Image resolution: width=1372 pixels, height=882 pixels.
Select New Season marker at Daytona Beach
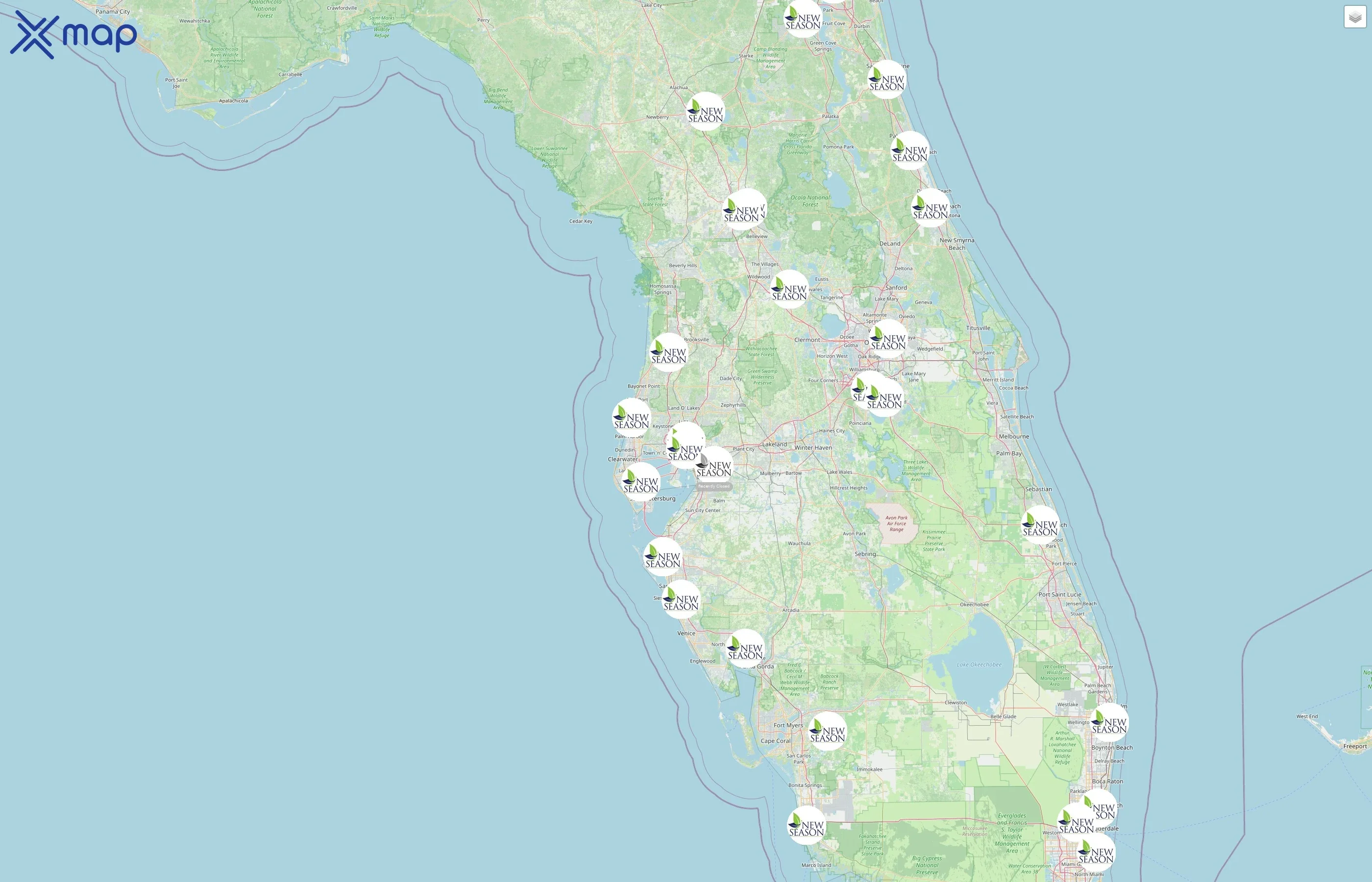pos(931,208)
